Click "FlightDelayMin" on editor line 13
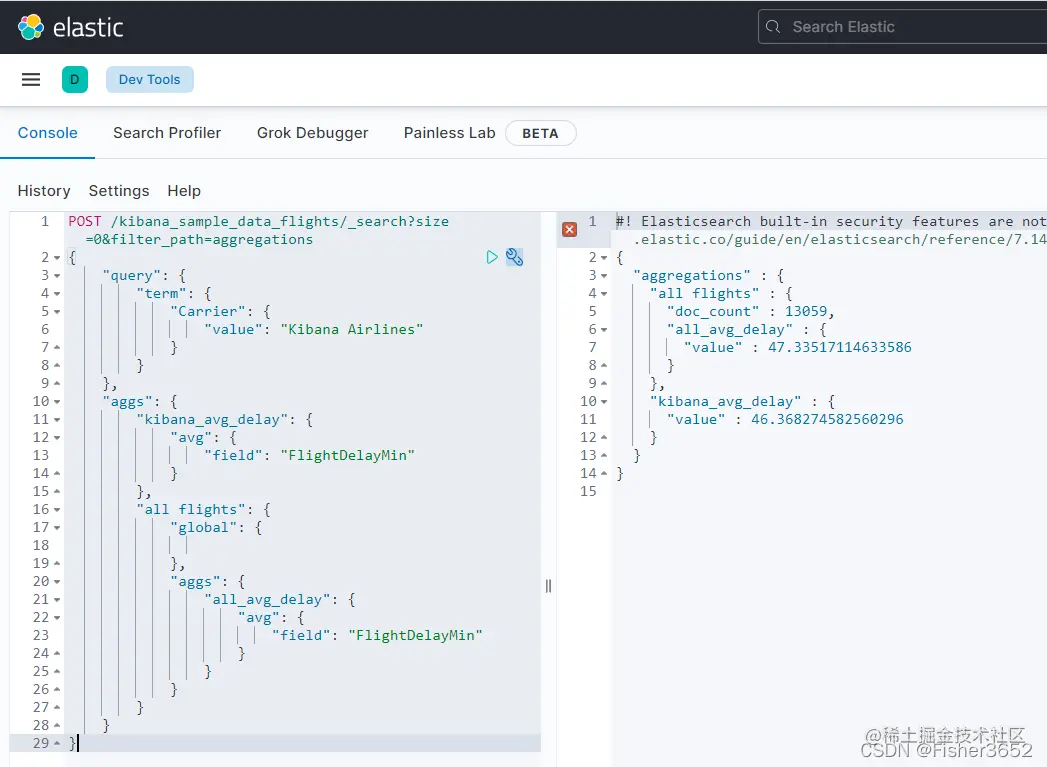 click(348, 455)
